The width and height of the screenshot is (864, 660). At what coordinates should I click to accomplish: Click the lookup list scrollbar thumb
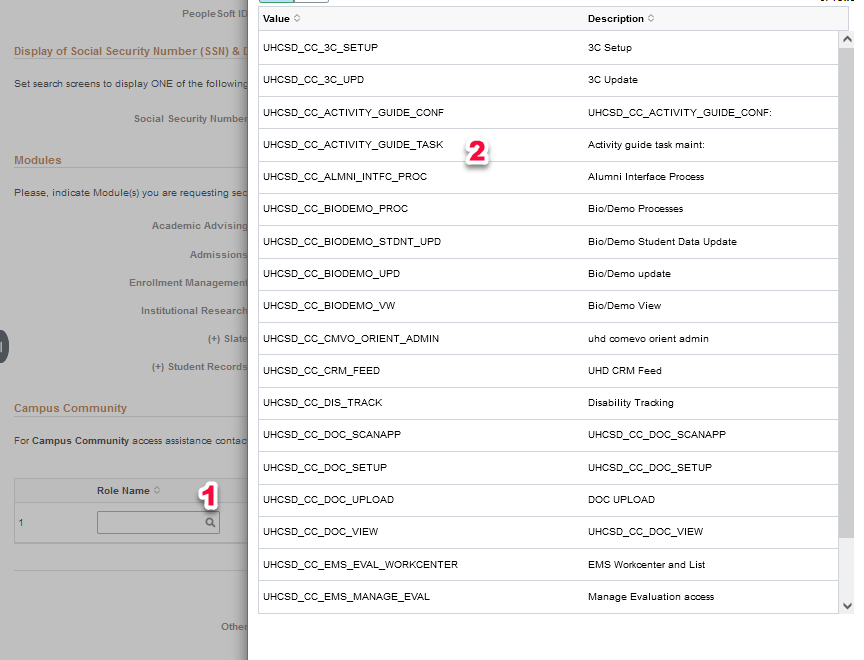point(846,293)
